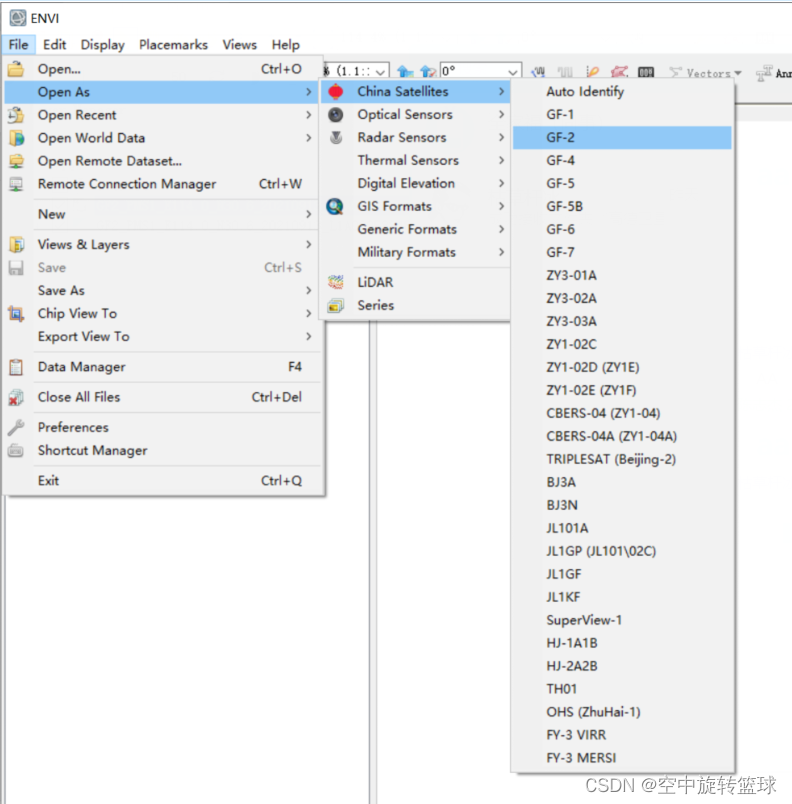792x804 pixels.
Task: Expand the Digital Elevation submenu
Action: click(x=416, y=184)
